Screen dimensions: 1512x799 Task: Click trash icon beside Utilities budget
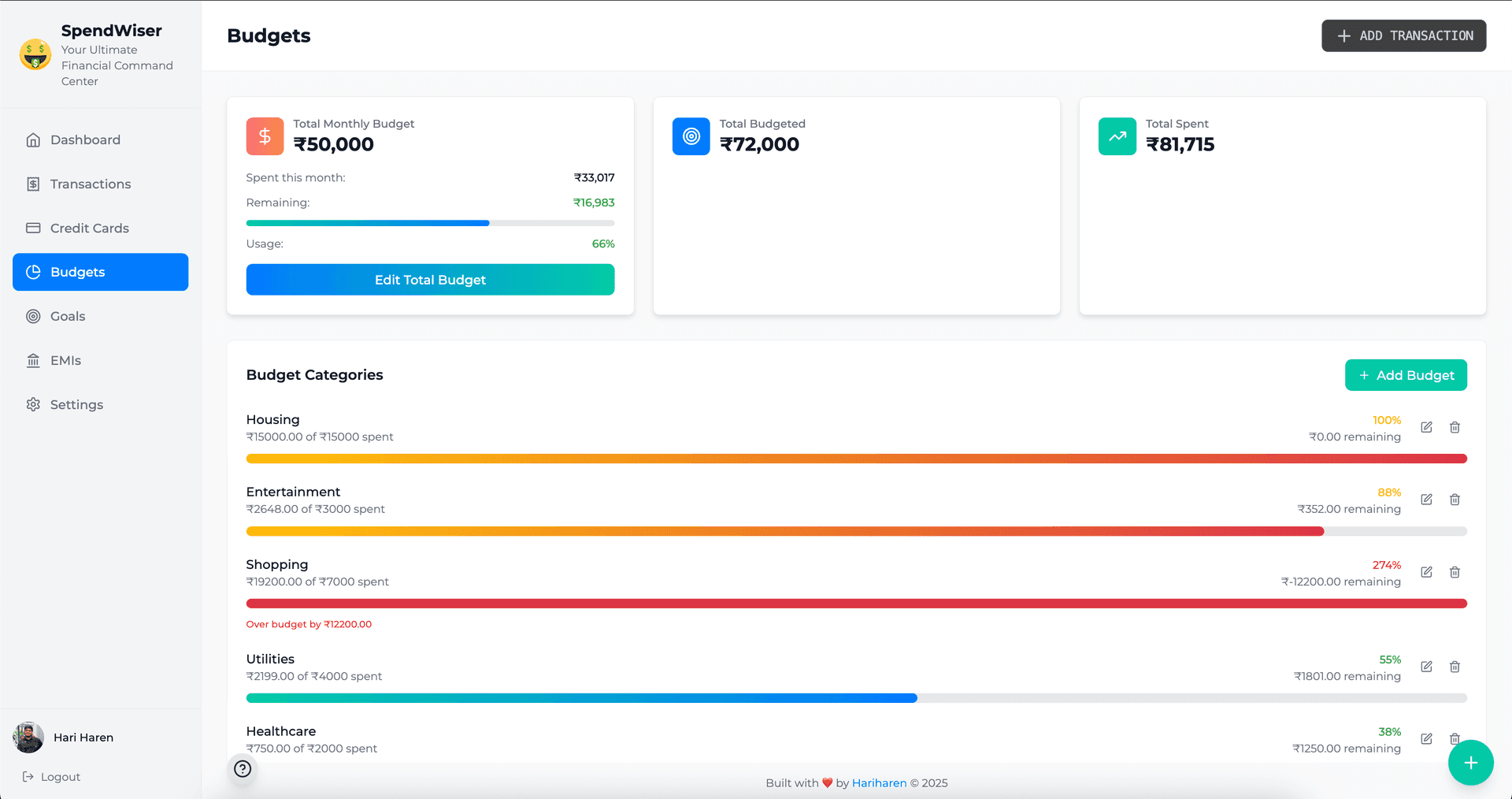coord(1455,667)
